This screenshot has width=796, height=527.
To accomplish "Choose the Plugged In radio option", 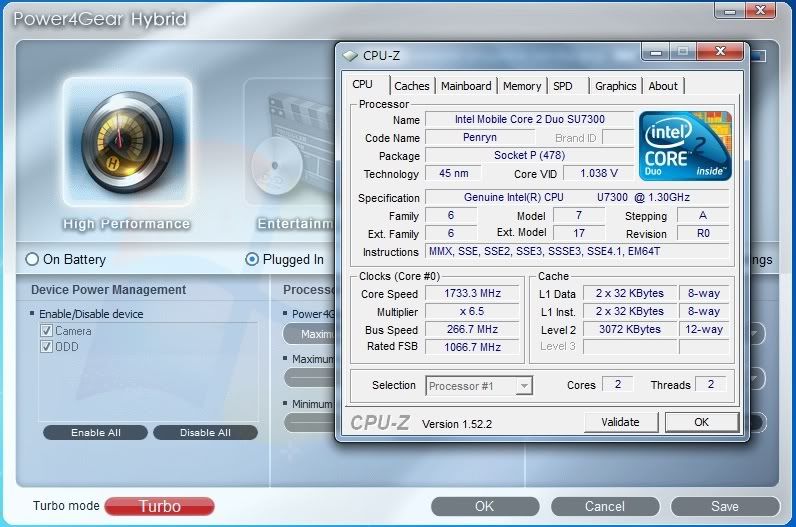I will (252, 259).
